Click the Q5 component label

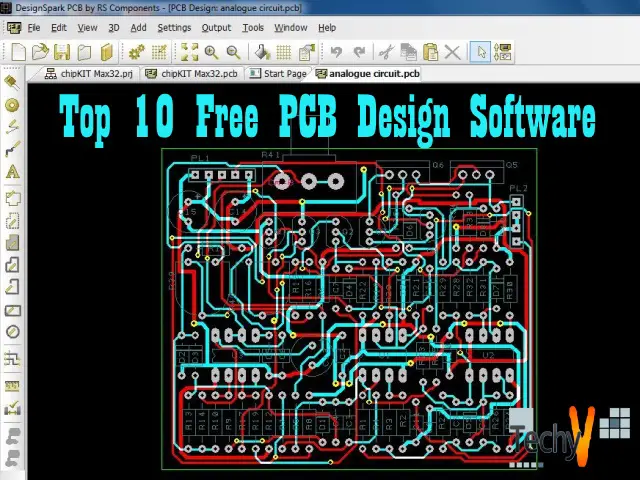[x=511, y=165]
